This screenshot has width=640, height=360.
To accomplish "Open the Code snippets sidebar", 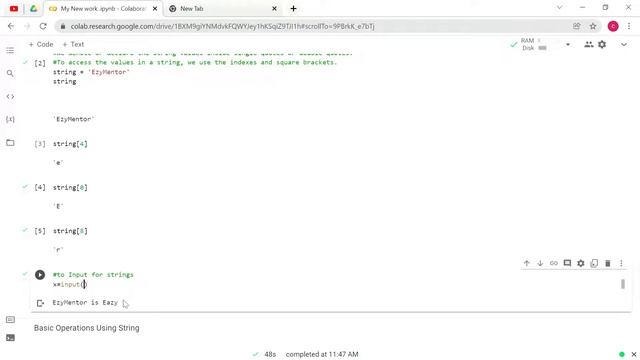I will [10, 96].
